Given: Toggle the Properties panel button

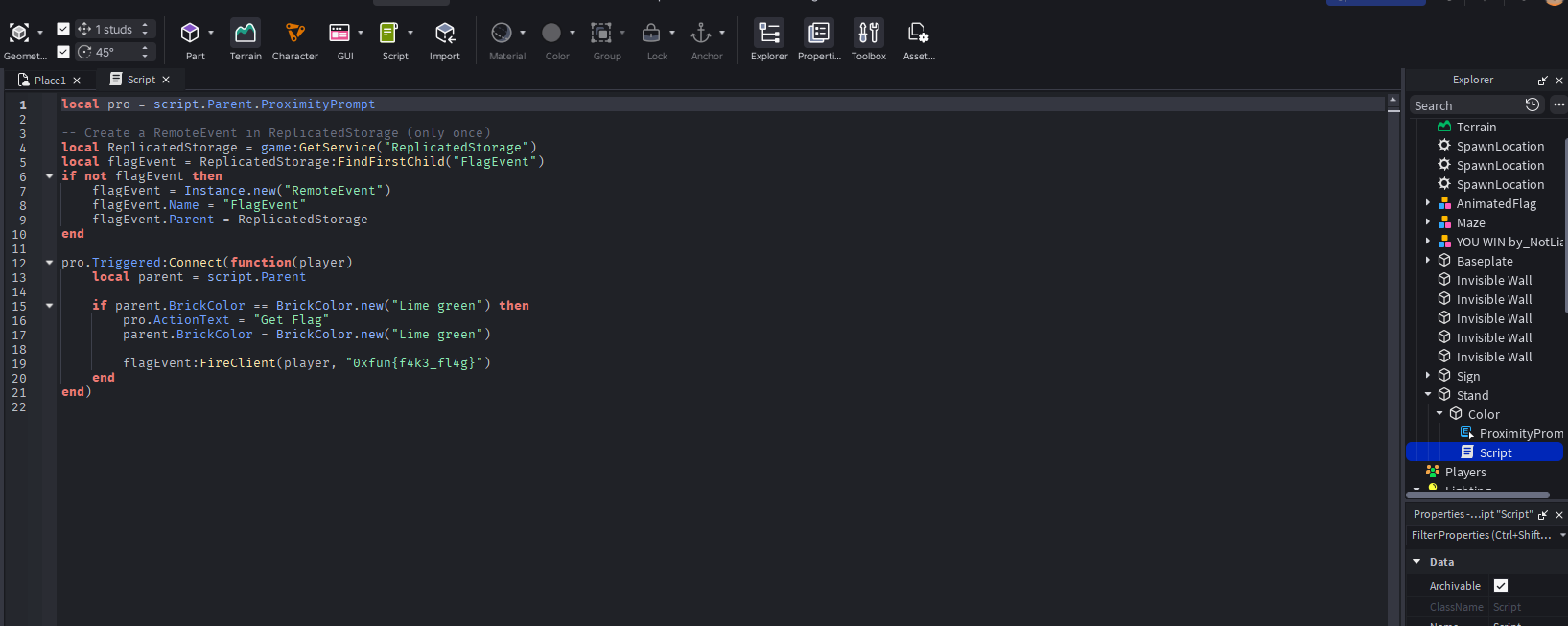Looking at the screenshot, I should pyautogui.click(x=818, y=34).
